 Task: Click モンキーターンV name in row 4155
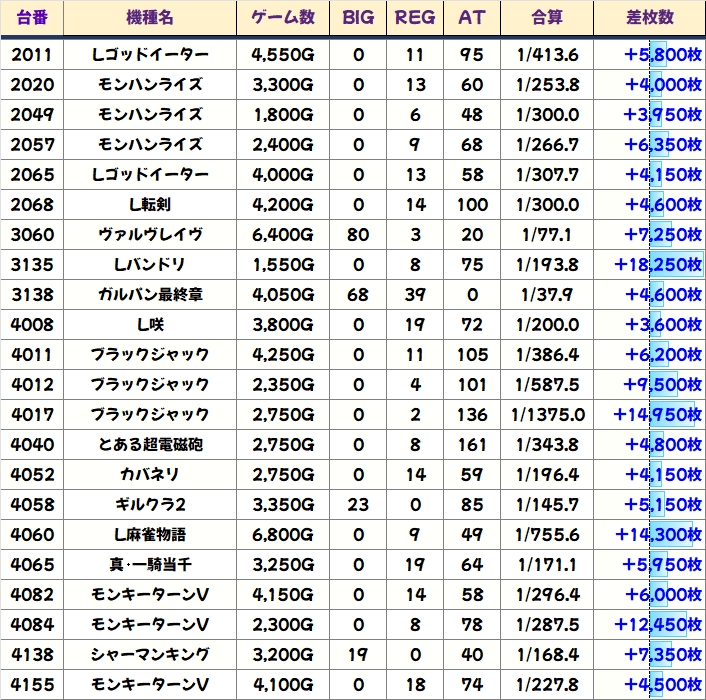(x=150, y=685)
